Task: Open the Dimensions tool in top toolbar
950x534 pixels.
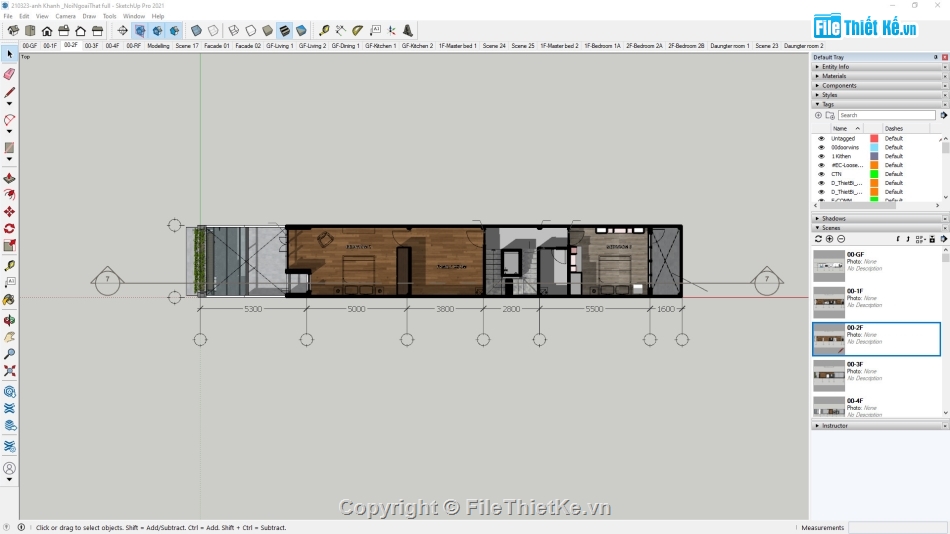Action: 340,30
